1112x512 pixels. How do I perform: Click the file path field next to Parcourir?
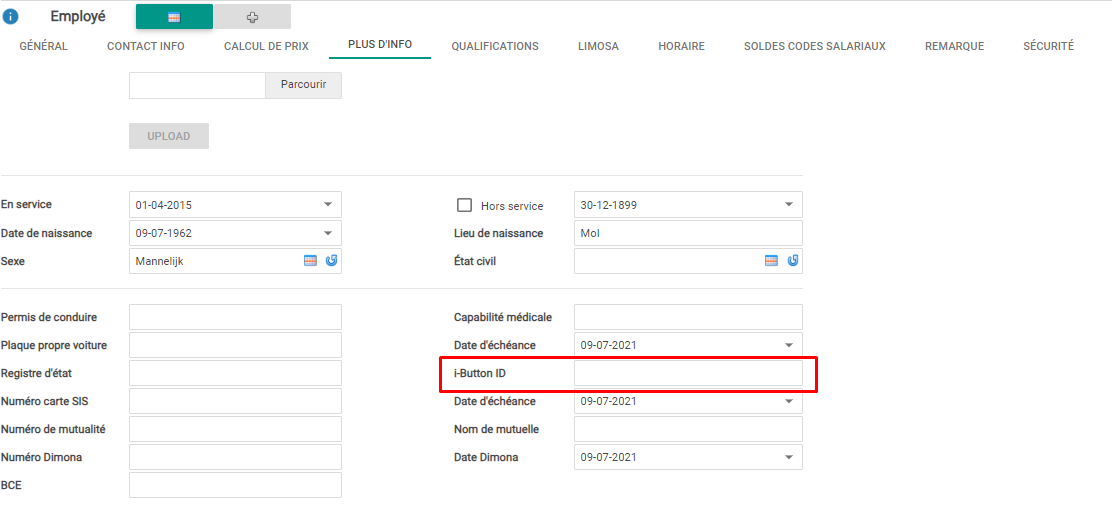click(x=197, y=85)
